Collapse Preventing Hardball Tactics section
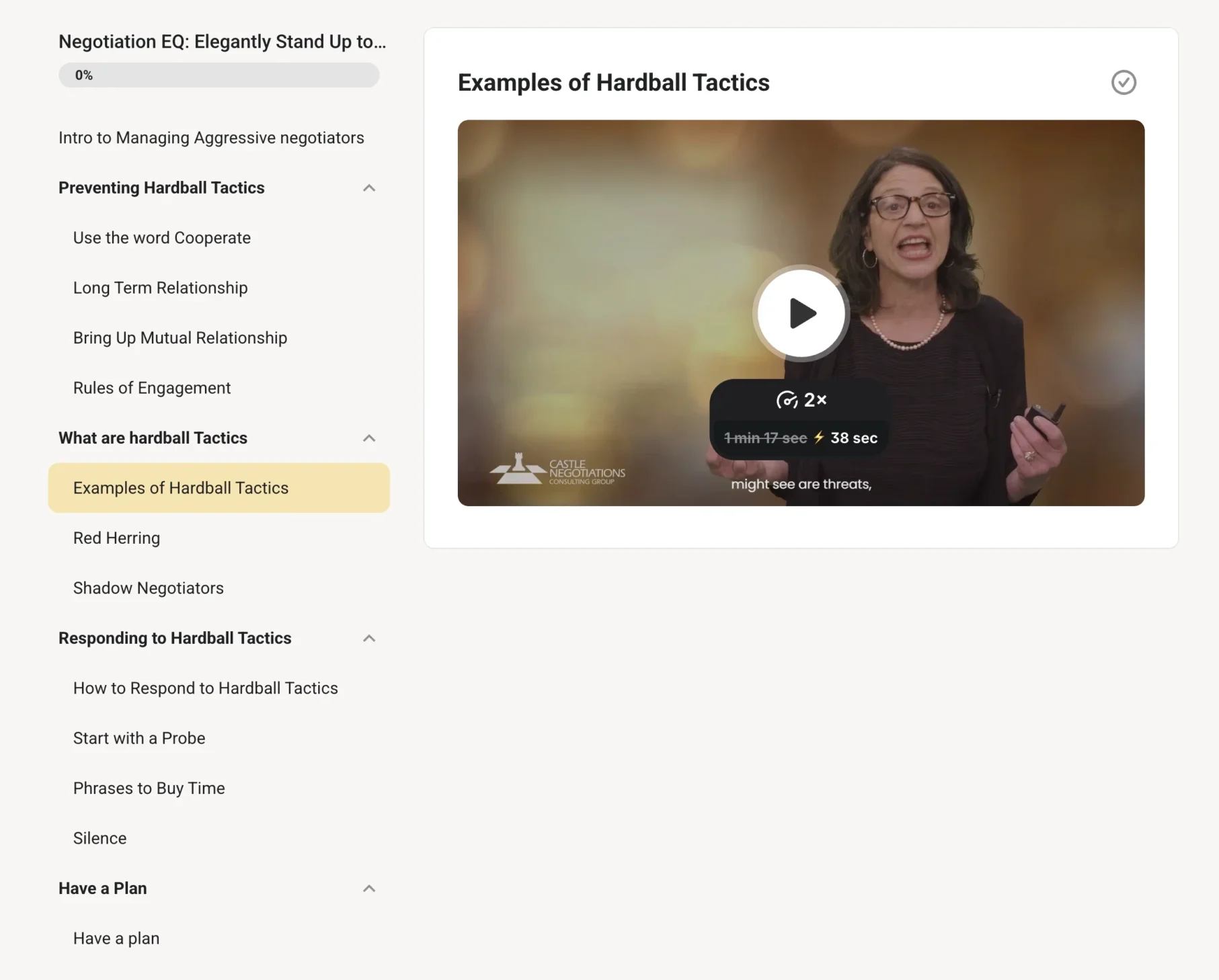Screen dimensions: 1219x980 [369, 188]
